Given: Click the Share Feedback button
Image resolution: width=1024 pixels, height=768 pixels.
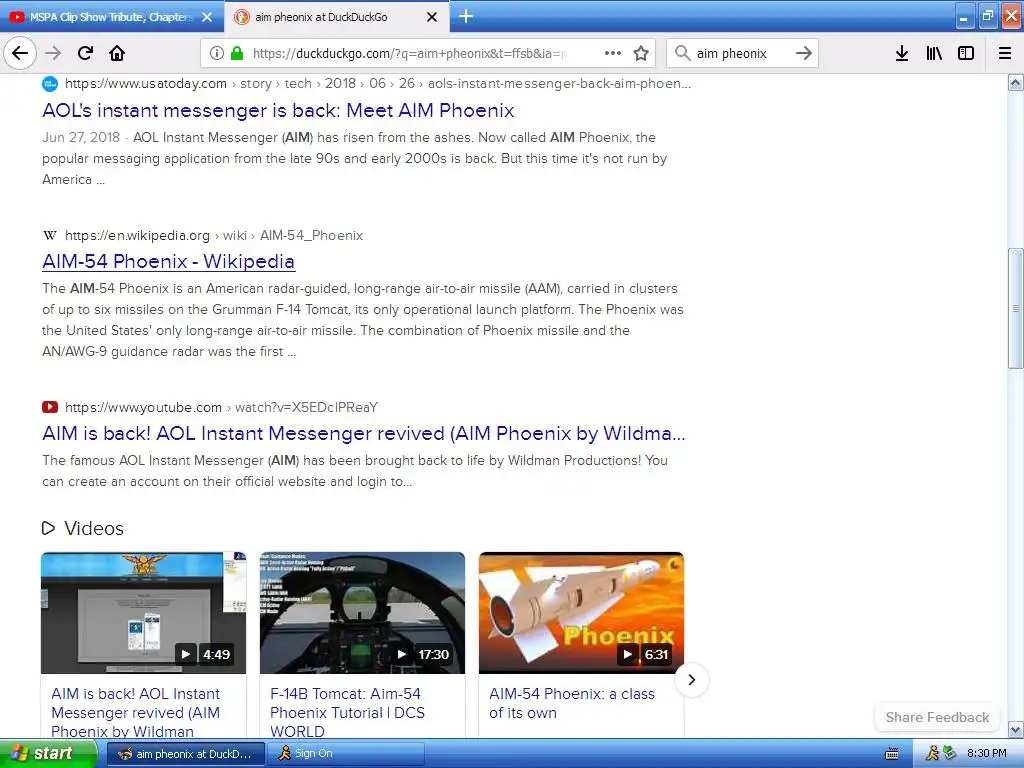Looking at the screenshot, I should tap(937, 717).
